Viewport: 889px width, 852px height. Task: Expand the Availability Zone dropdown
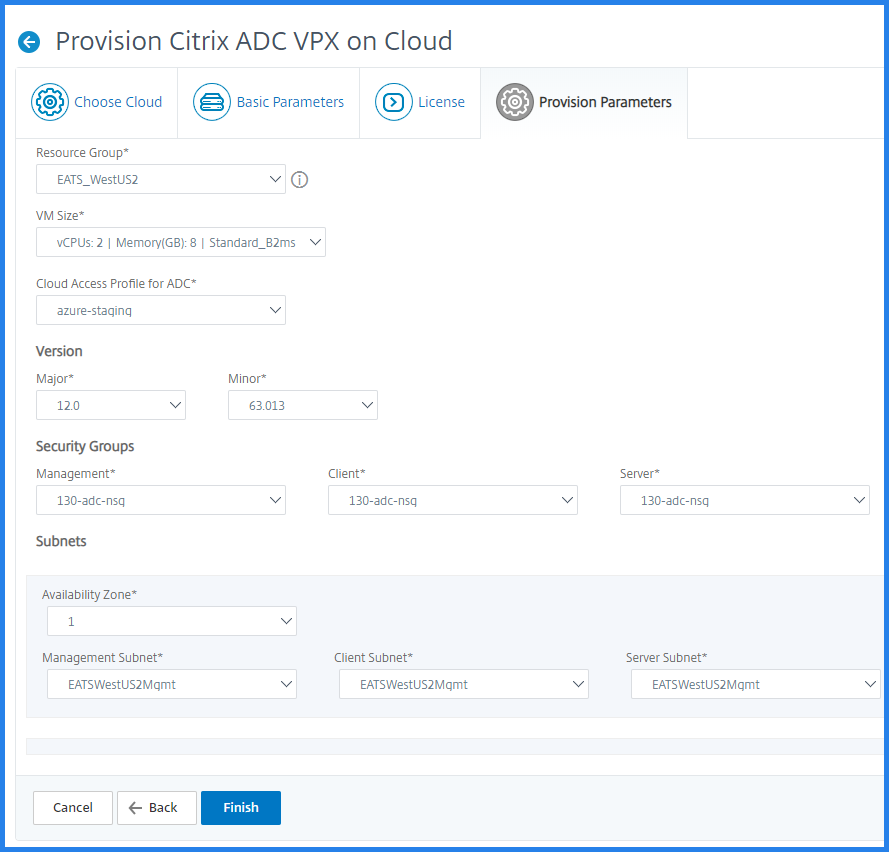pyautogui.click(x=172, y=621)
